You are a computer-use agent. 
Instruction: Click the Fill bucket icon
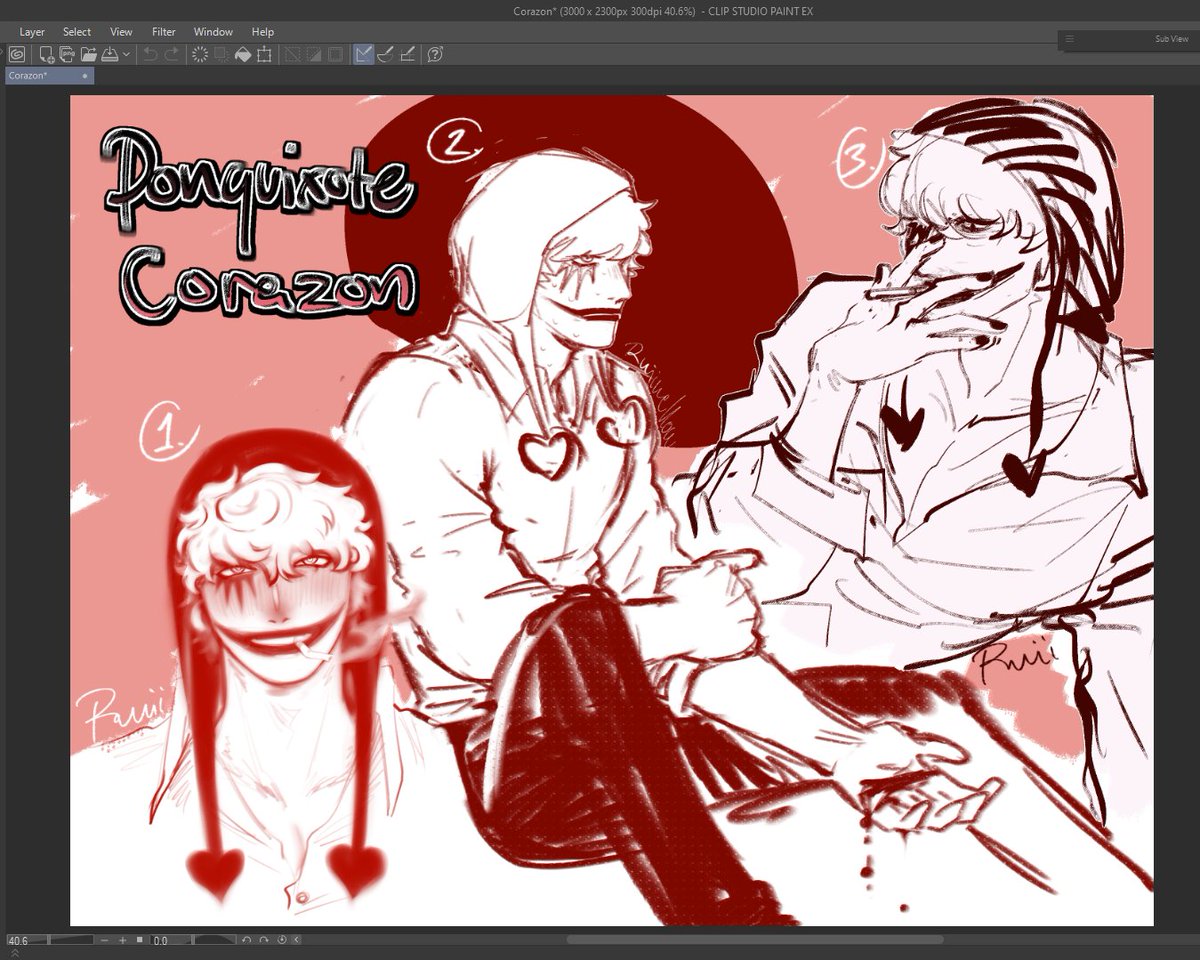coord(242,54)
